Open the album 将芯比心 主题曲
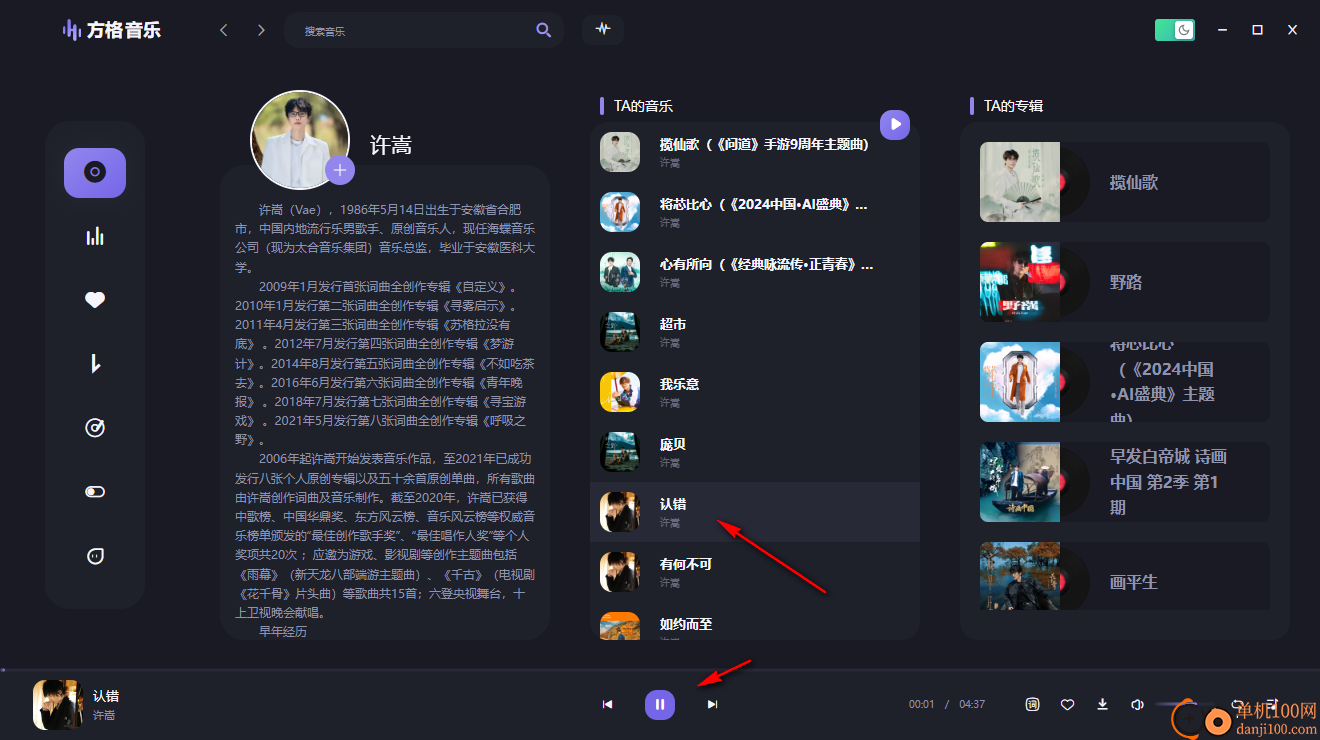The image size is (1320, 740). tap(1125, 382)
